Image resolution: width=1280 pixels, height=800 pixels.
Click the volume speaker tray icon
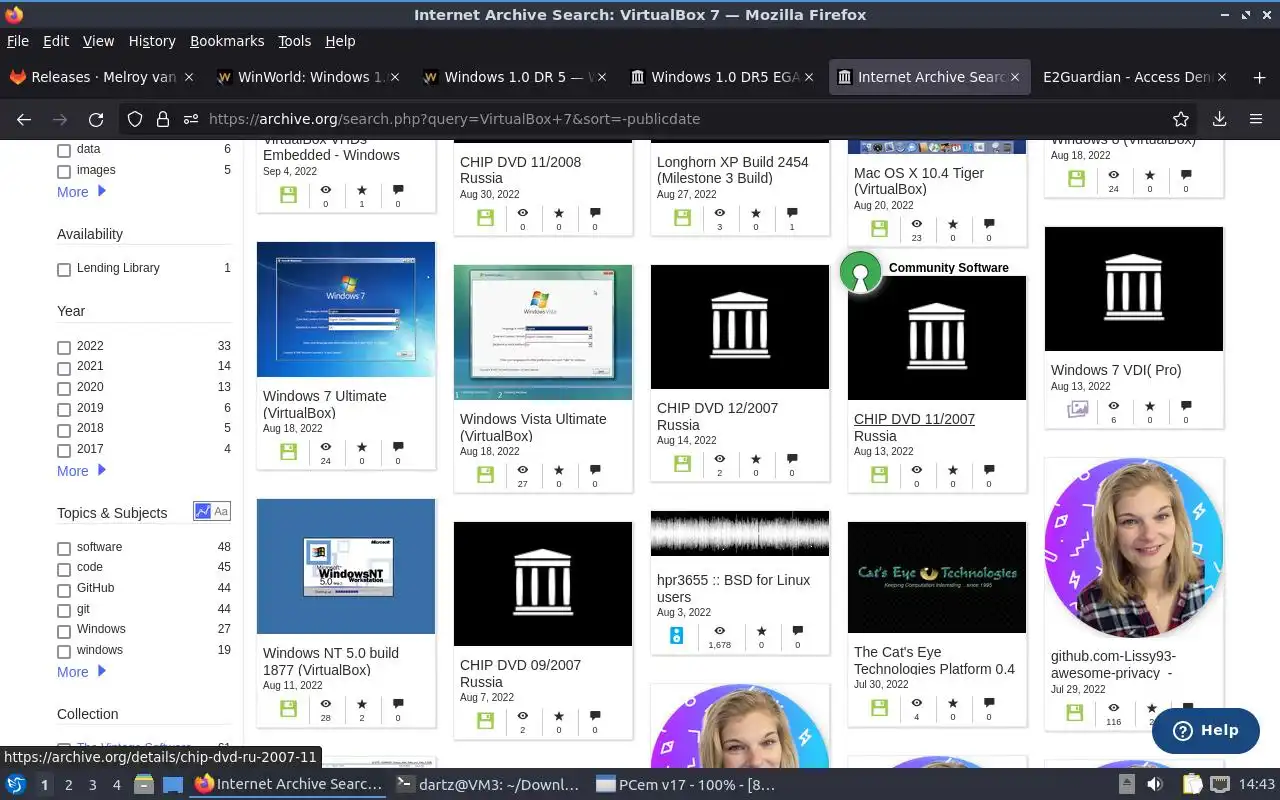[1155, 785]
